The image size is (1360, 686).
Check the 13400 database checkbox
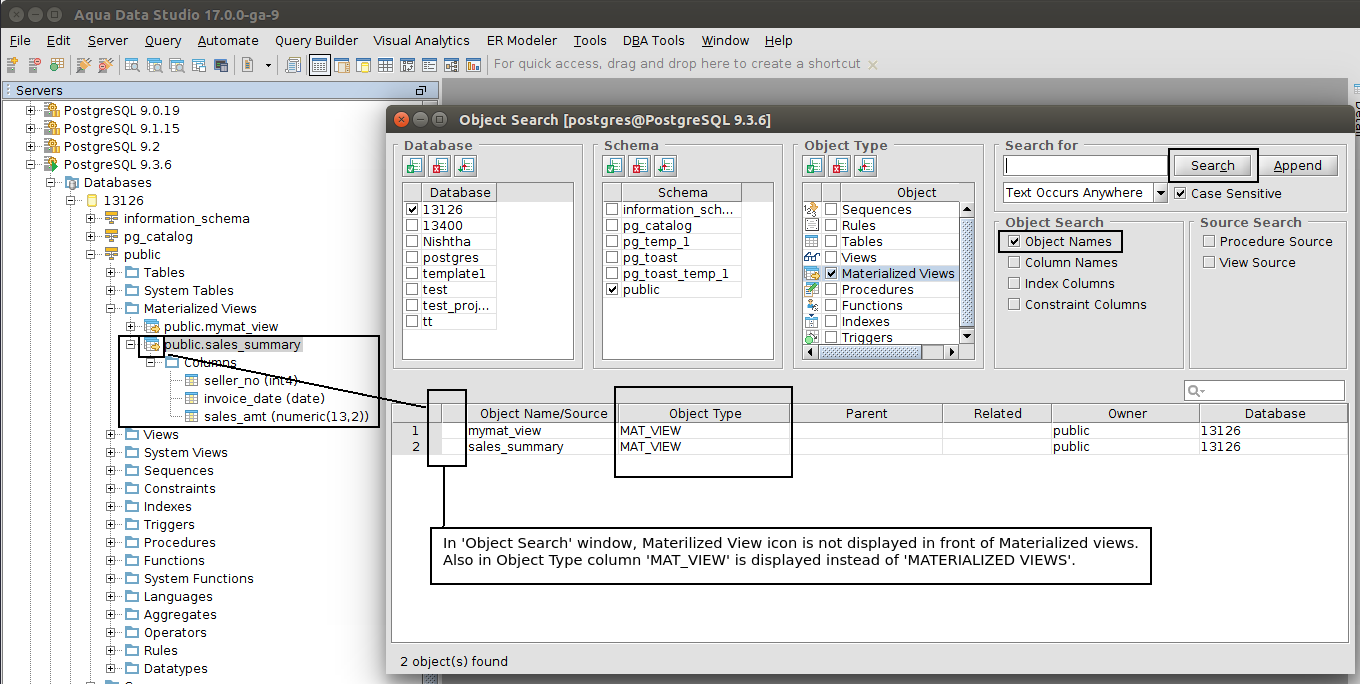click(x=412, y=226)
